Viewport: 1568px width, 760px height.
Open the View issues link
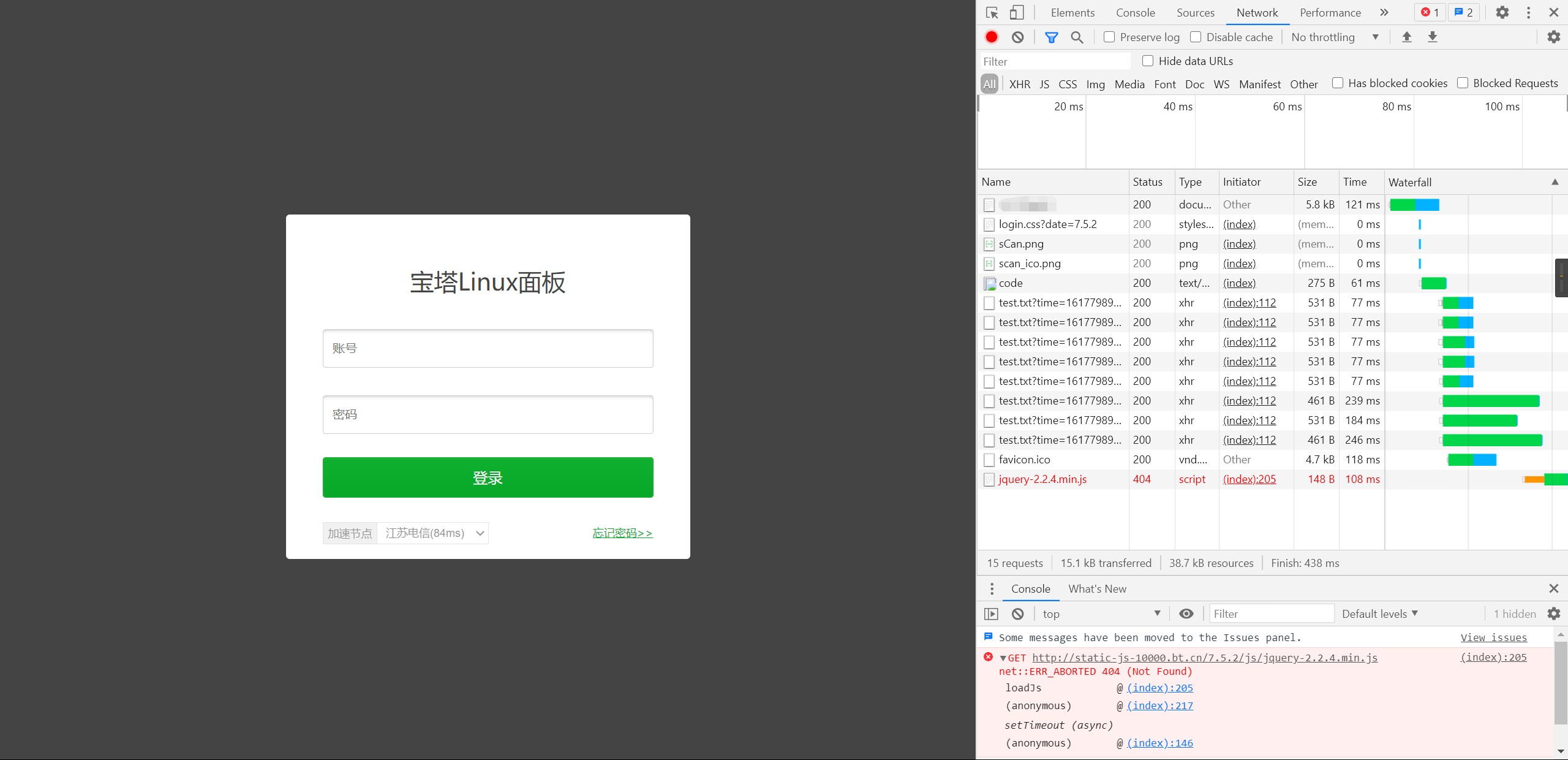click(1494, 637)
